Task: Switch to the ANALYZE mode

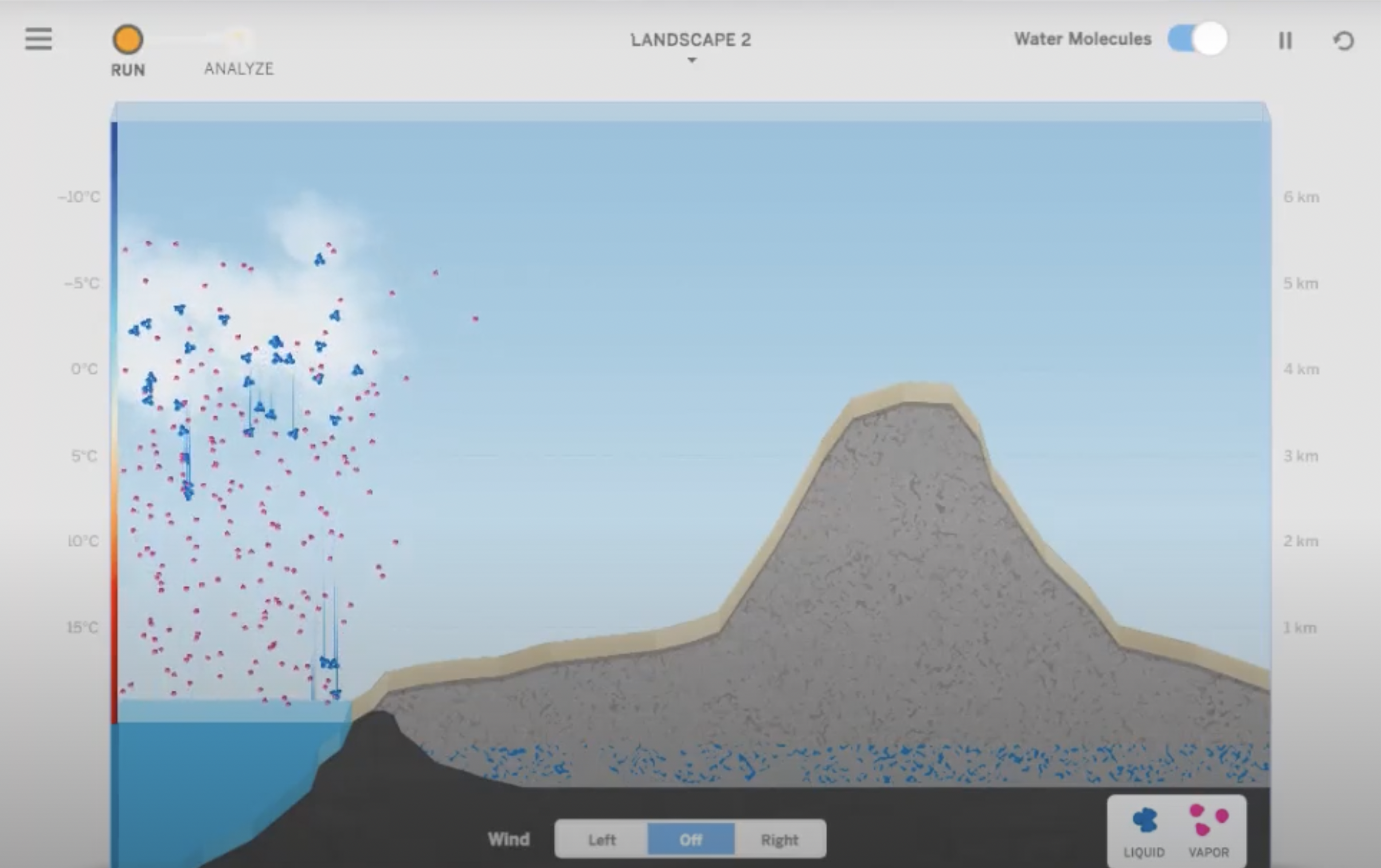Action: (238, 68)
